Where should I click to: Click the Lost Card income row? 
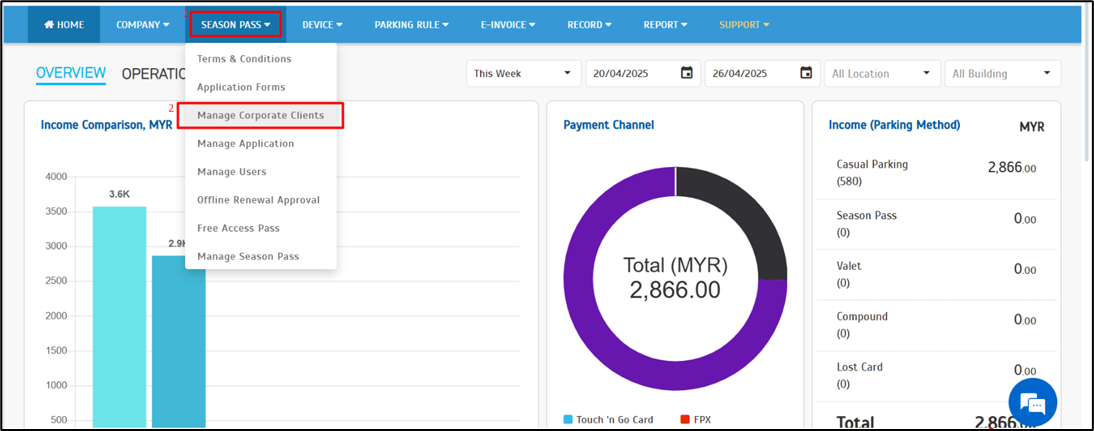tap(936, 375)
